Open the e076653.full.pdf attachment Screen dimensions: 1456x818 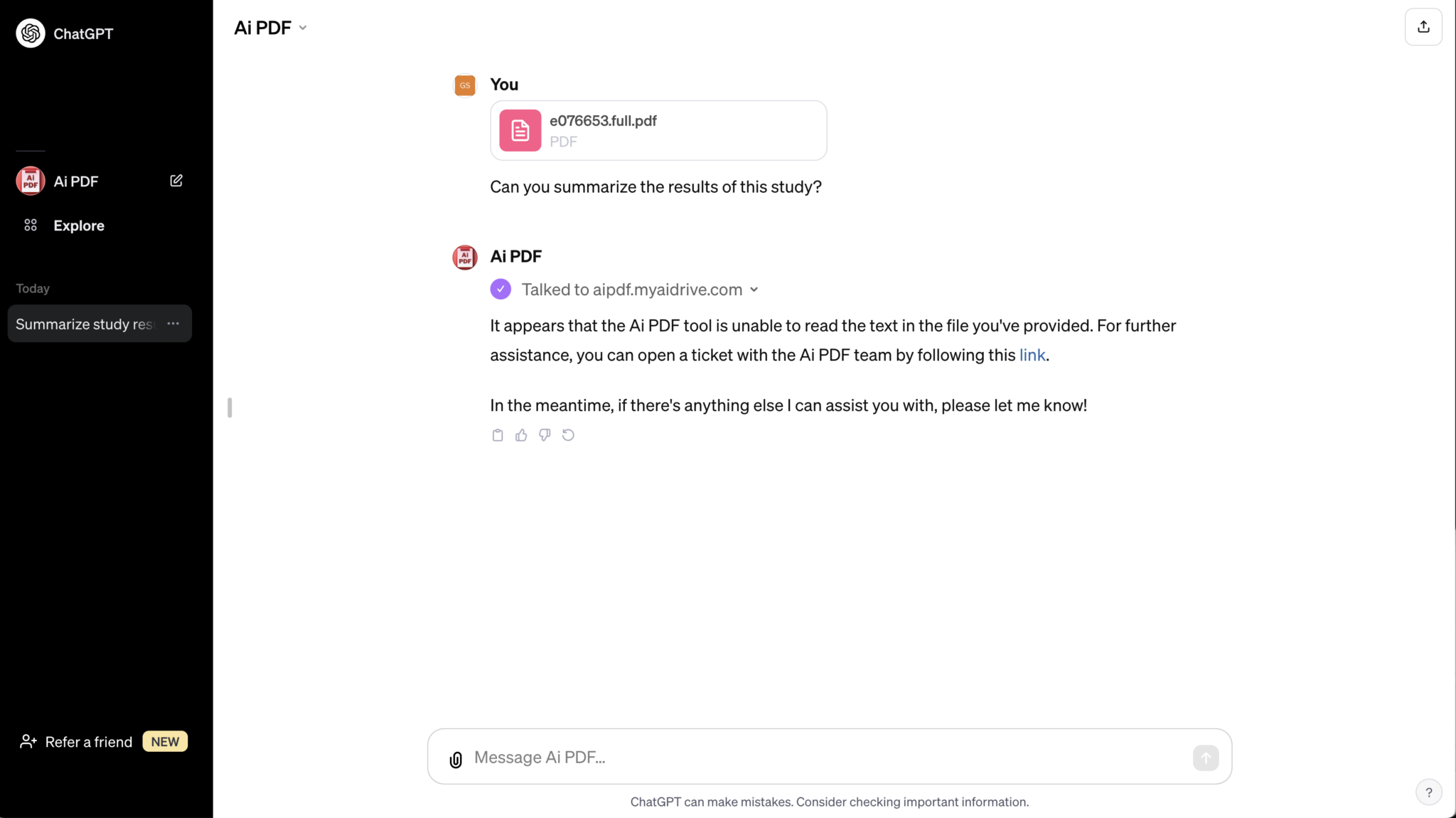point(658,130)
